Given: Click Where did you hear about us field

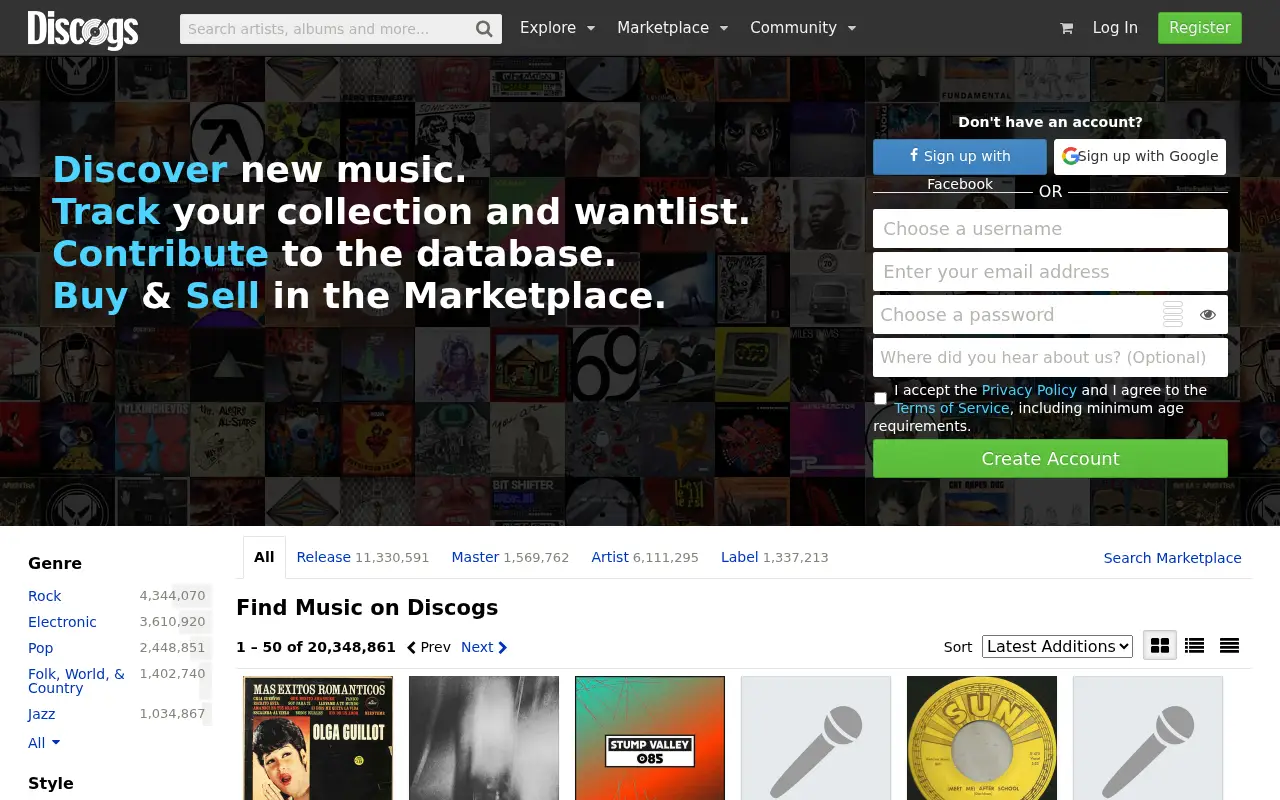Looking at the screenshot, I should 1050,358.
